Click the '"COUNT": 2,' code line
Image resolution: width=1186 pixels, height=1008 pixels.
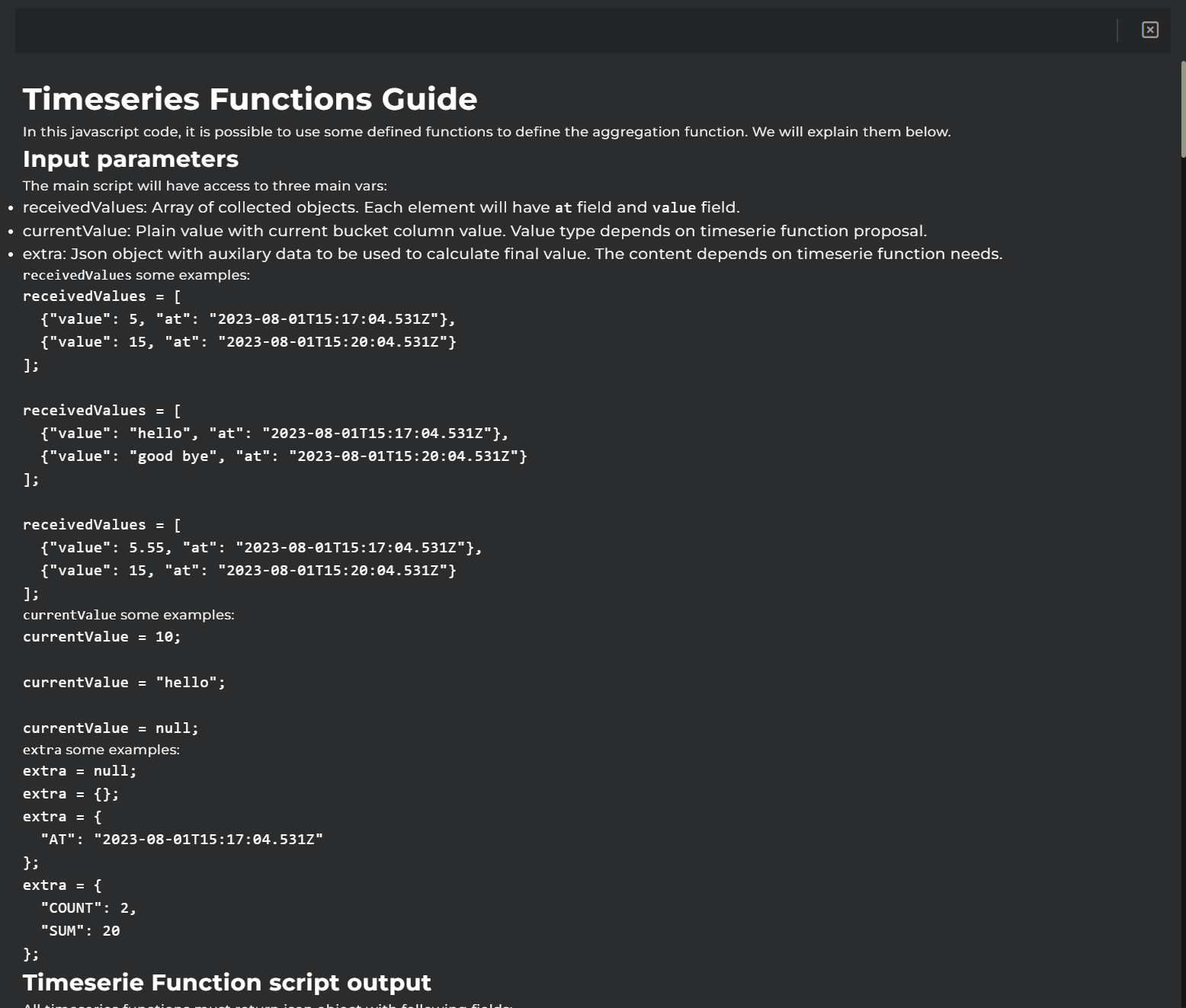88,908
